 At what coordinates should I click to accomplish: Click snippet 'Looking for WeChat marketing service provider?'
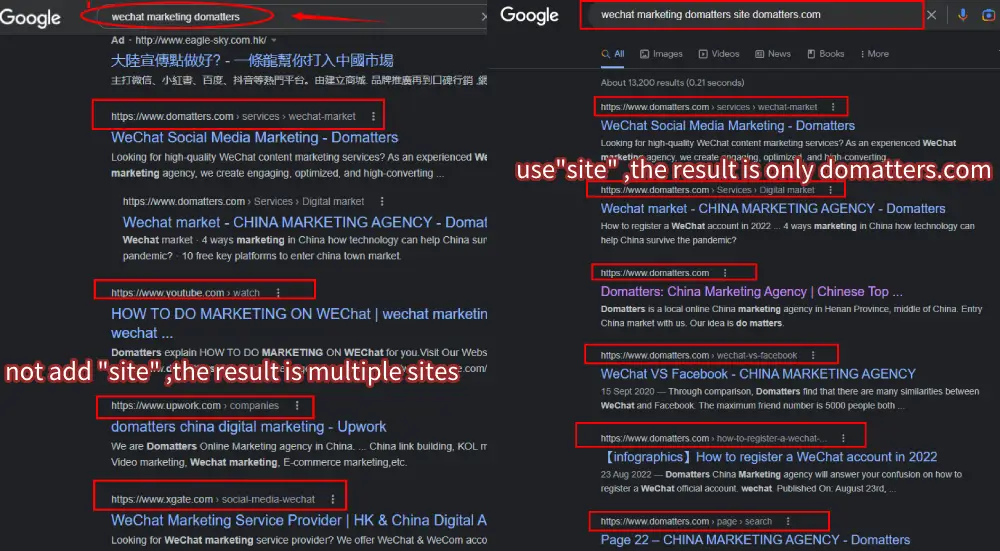[299, 540]
